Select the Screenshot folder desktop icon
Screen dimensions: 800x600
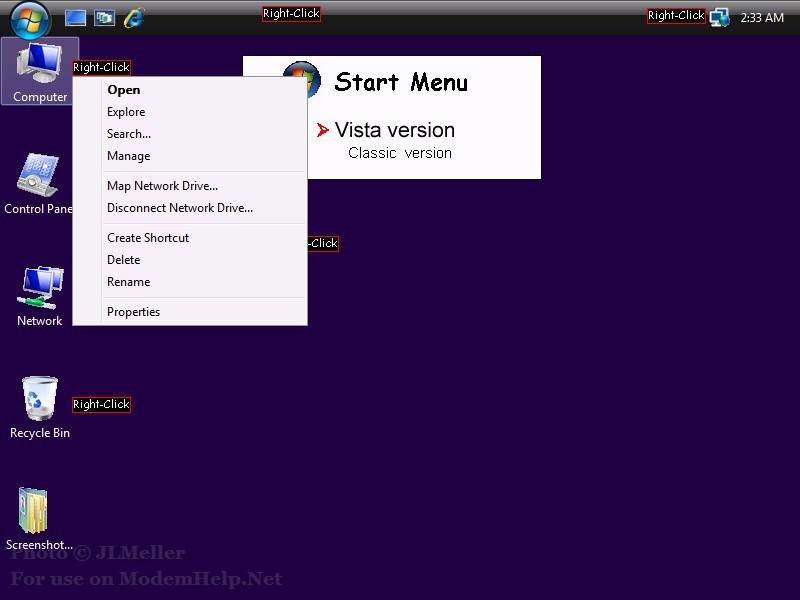[39, 519]
